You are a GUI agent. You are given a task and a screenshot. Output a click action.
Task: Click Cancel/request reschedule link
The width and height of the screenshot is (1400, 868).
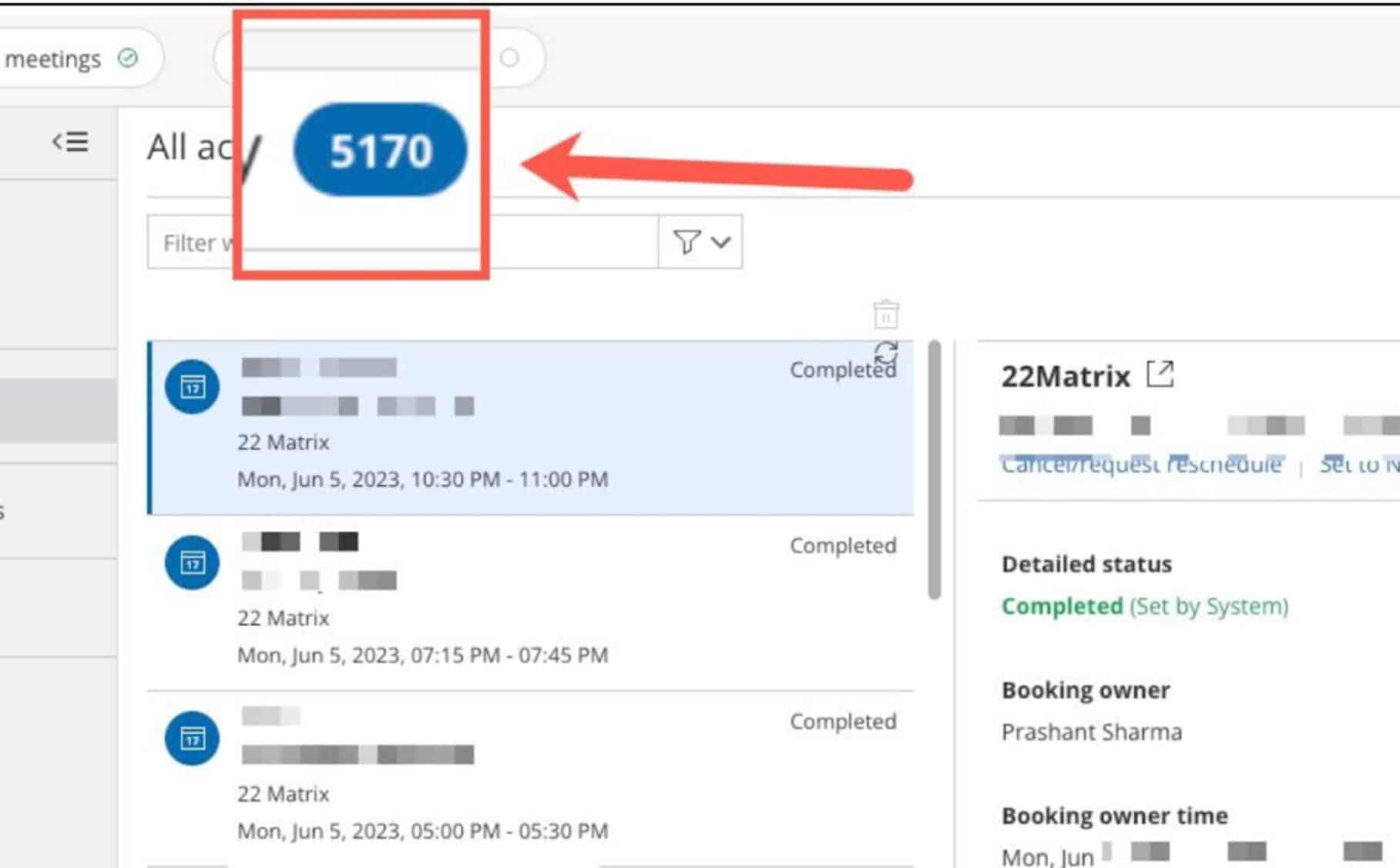(x=1141, y=465)
